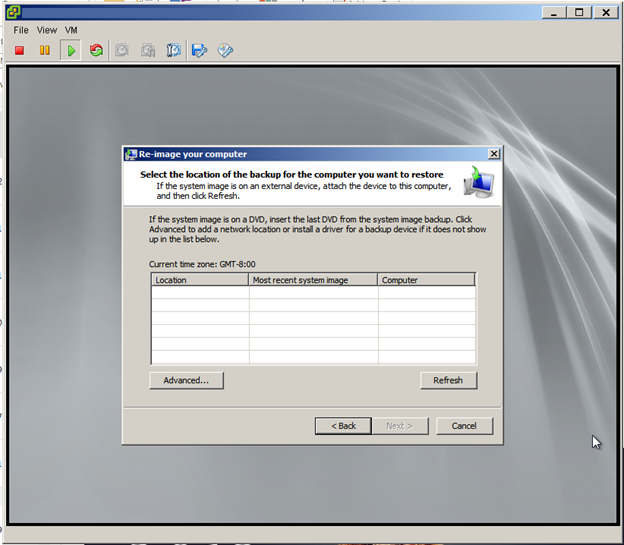Screen dimensions: 624x545
Task: Open the View menu
Action: [x=47, y=30]
